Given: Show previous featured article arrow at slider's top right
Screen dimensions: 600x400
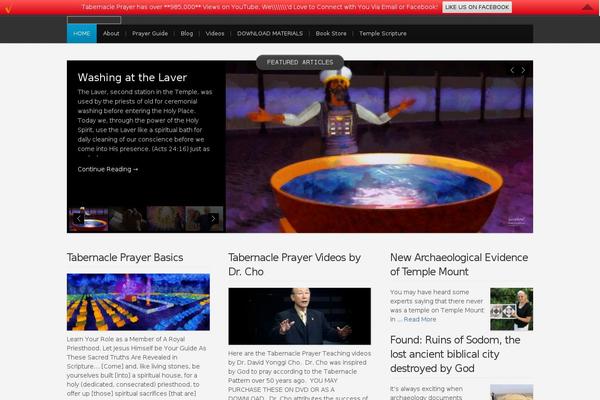Looking at the screenshot, I should tap(512, 70).
